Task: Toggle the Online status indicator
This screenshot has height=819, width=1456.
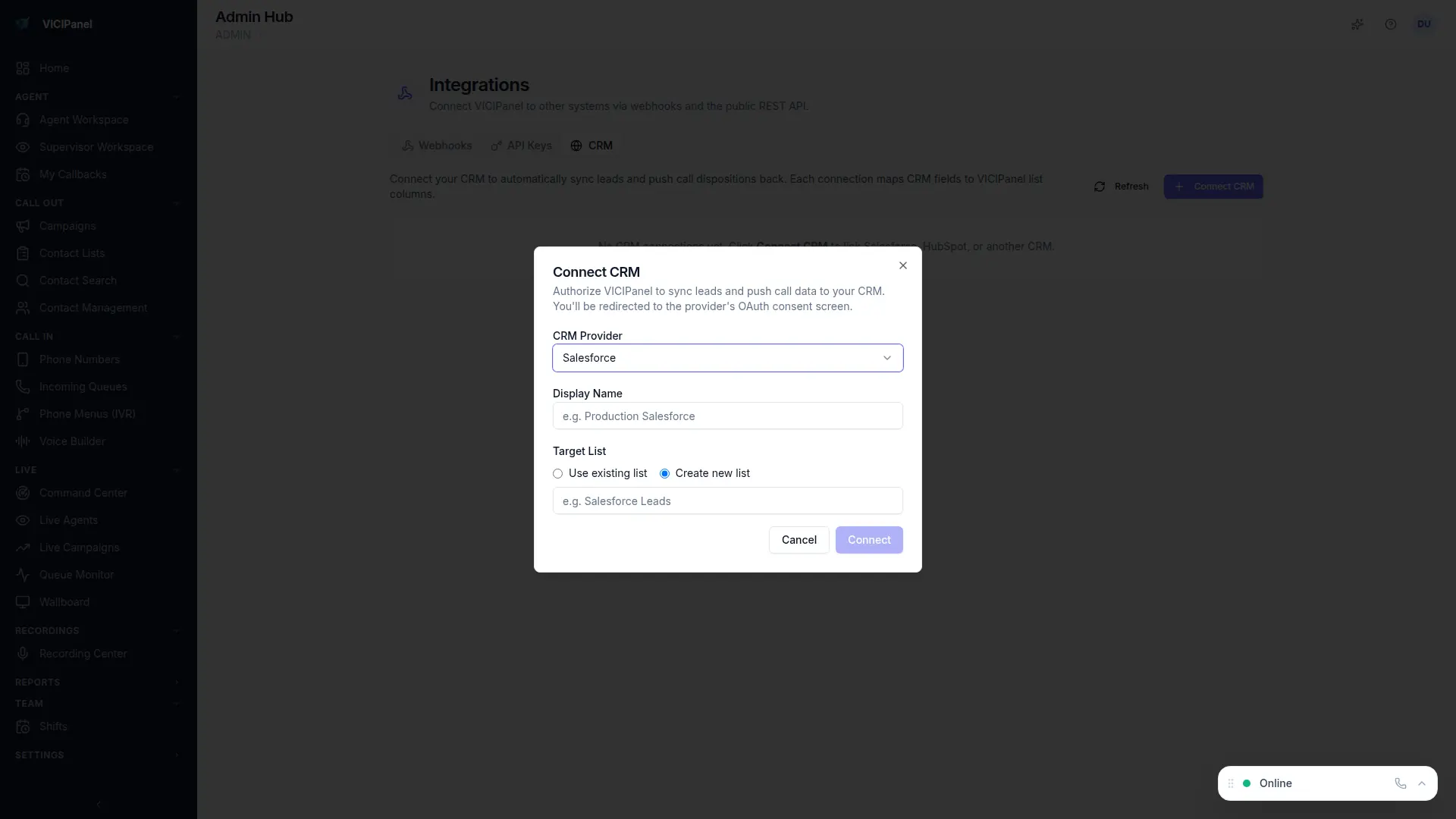Action: click(x=1244, y=783)
